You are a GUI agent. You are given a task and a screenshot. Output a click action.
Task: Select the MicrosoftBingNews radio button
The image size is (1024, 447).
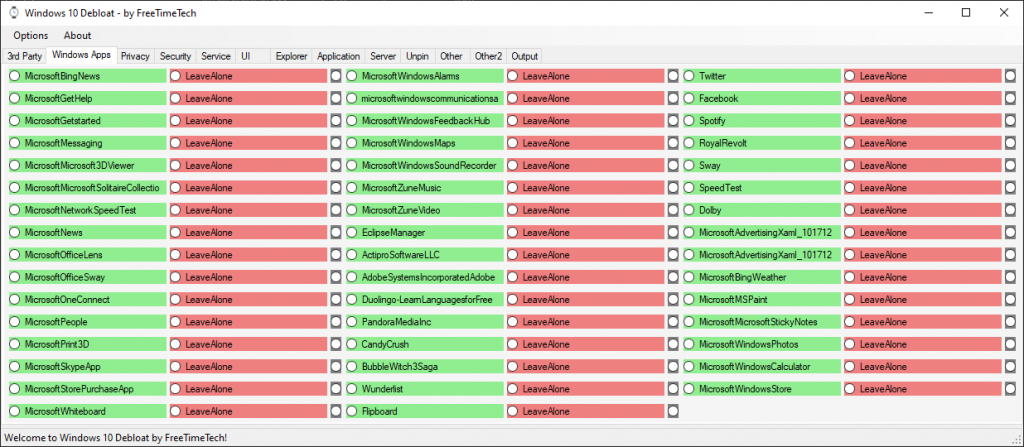click(15, 76)
